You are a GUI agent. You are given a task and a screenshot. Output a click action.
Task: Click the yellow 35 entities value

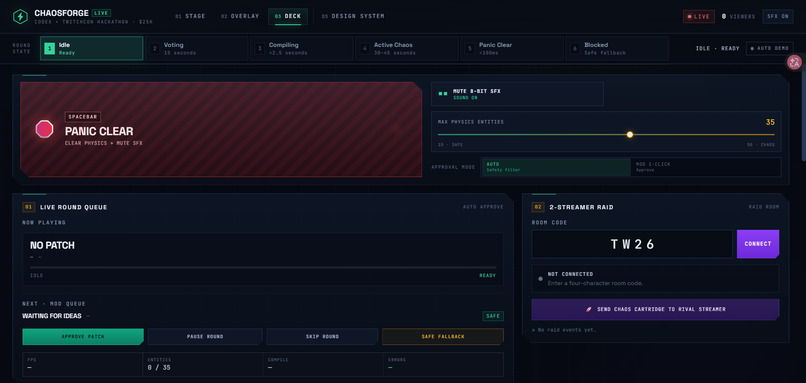pyautogui.click(x=770, y=122)
